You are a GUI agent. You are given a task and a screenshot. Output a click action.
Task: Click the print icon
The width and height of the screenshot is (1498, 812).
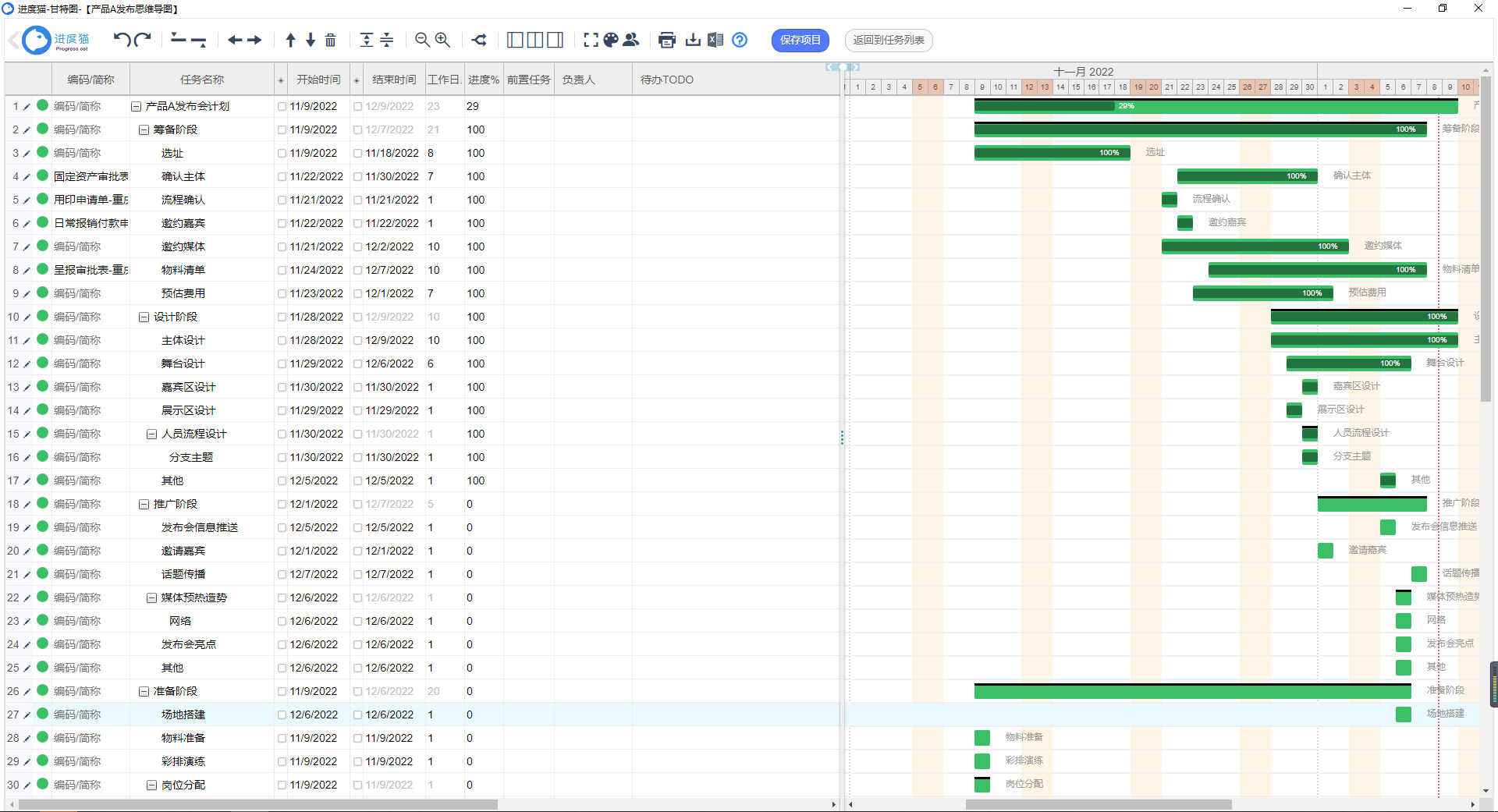tap(667, 40)
